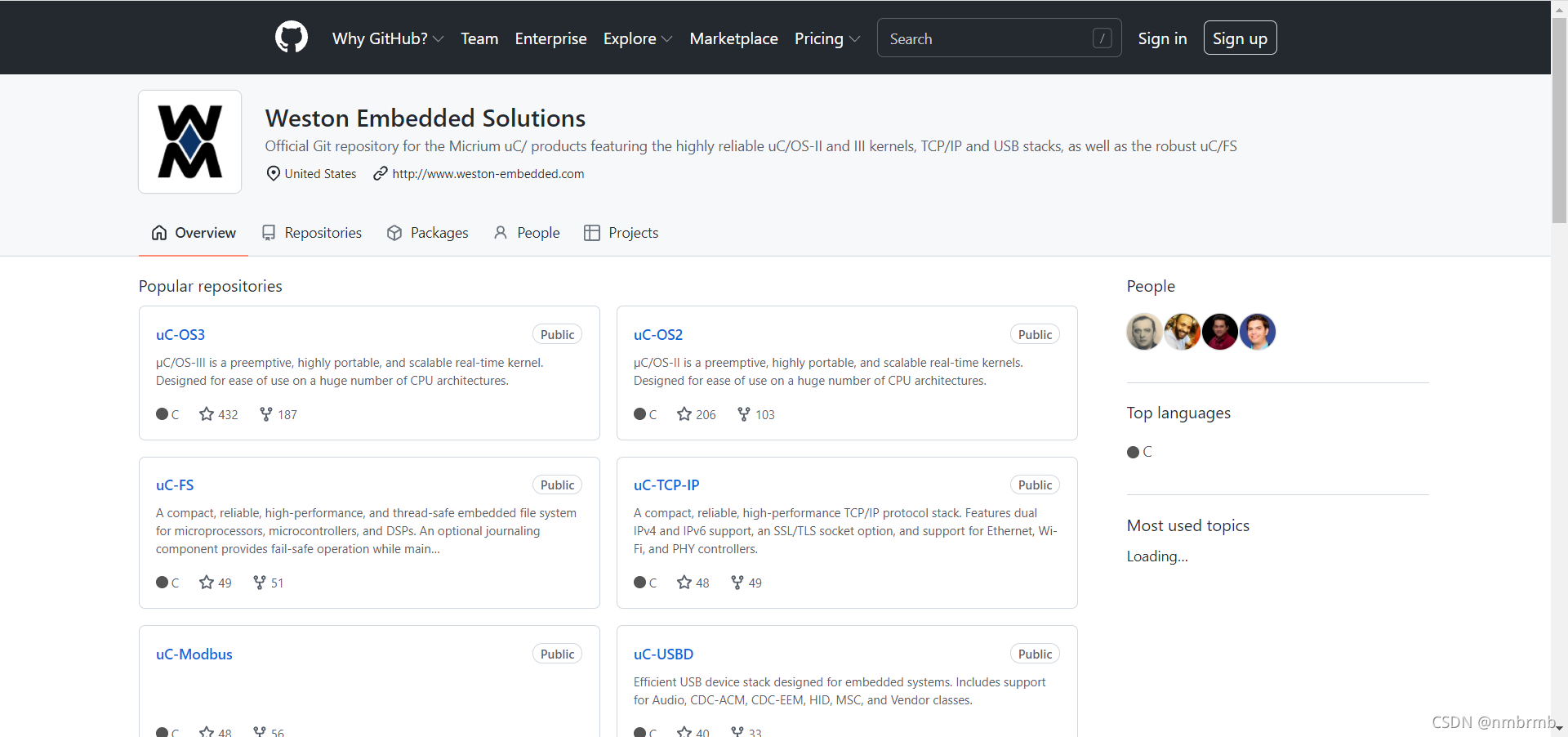This screenshot has width=1568, height=737.
Task: Click the page vertical scrollbar thumb
Action: coord(1559,120)
